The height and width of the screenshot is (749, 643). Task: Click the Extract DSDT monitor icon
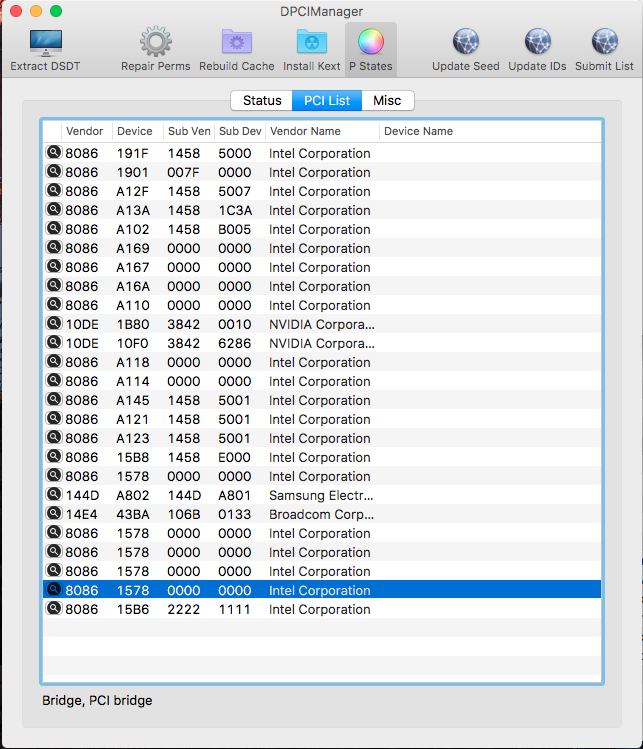click(45, 42)
